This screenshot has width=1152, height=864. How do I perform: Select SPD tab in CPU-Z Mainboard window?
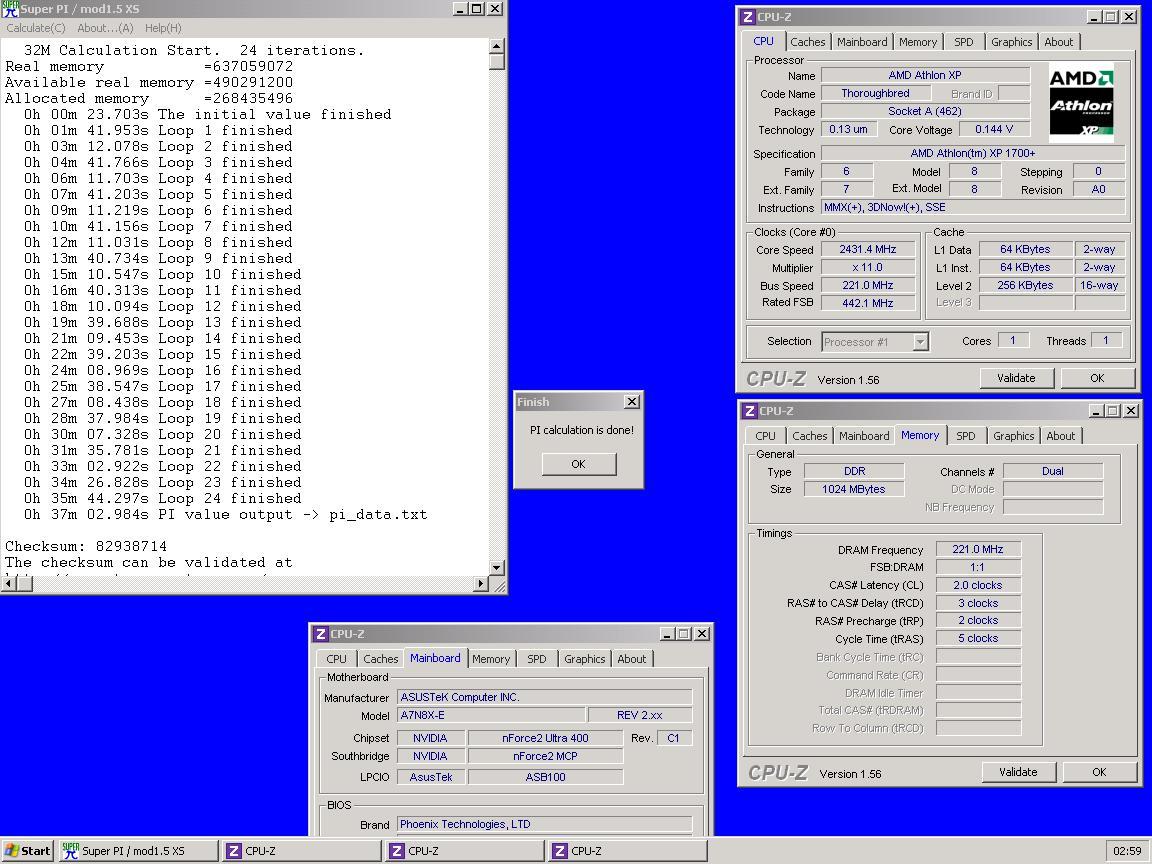536,659
